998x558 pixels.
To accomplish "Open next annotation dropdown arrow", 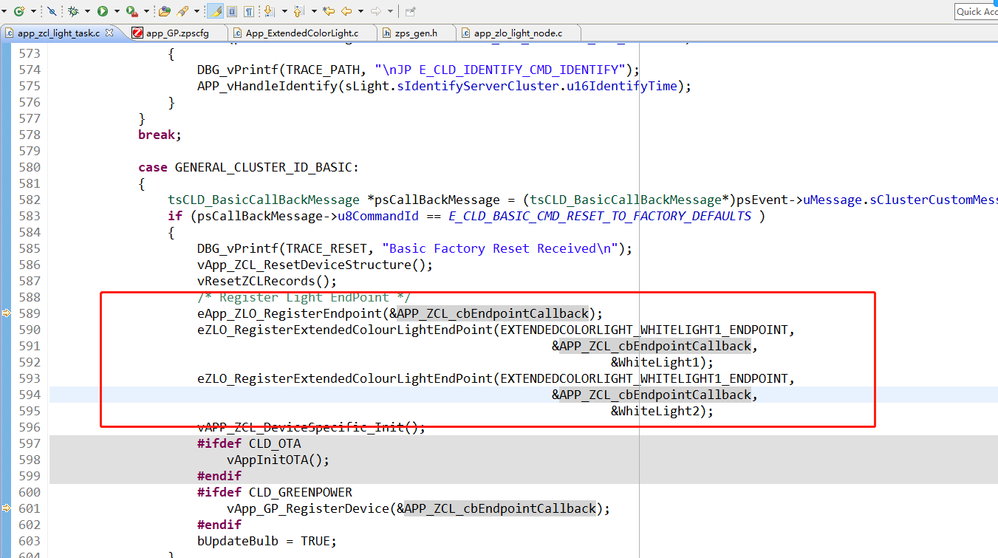I will coord(284,11).
